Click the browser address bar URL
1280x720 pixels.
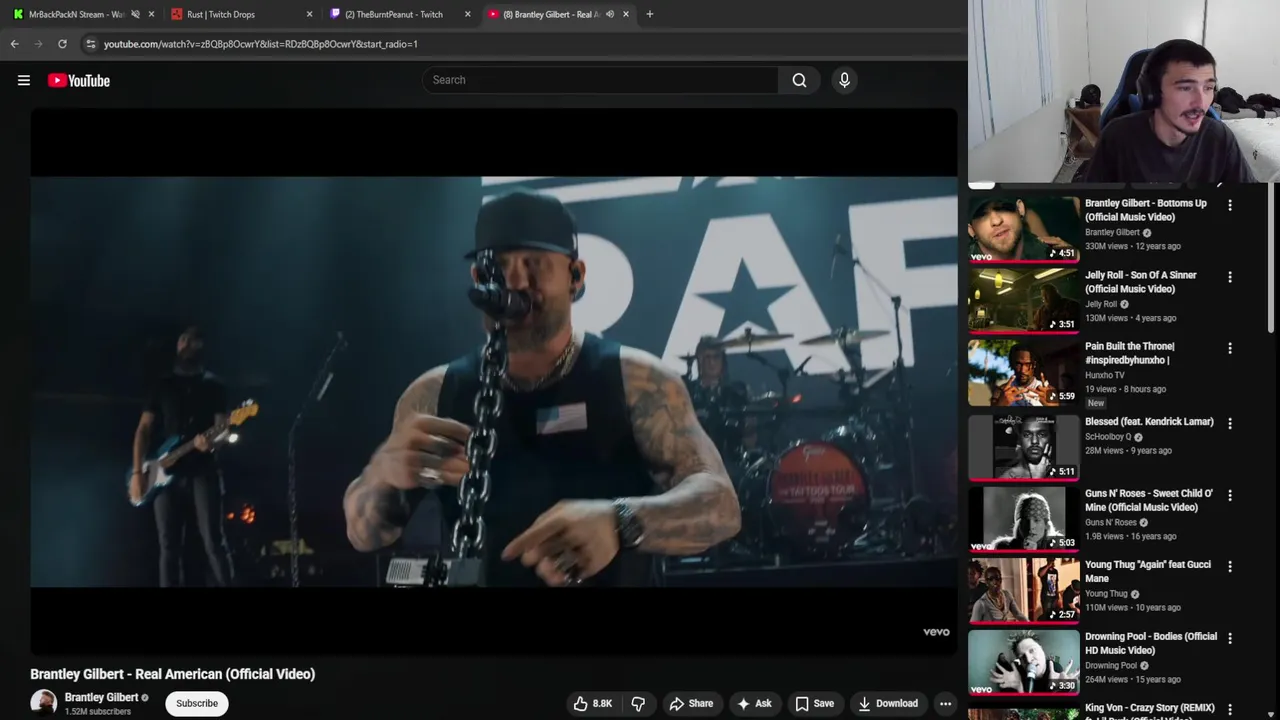click(261, 44)
